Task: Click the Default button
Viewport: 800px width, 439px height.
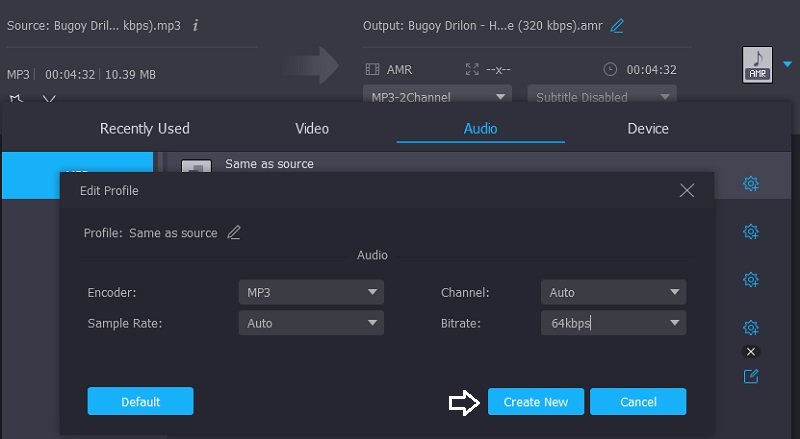Action: pos(141,402)
